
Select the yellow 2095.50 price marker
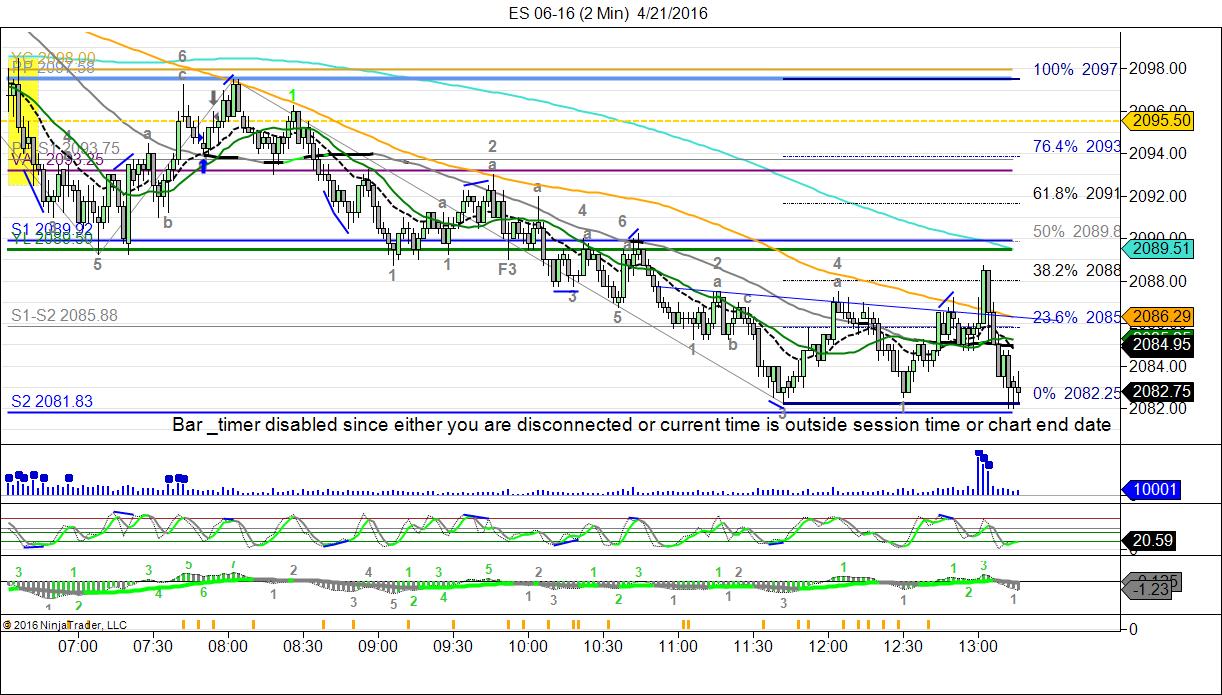click(1156, 120)
